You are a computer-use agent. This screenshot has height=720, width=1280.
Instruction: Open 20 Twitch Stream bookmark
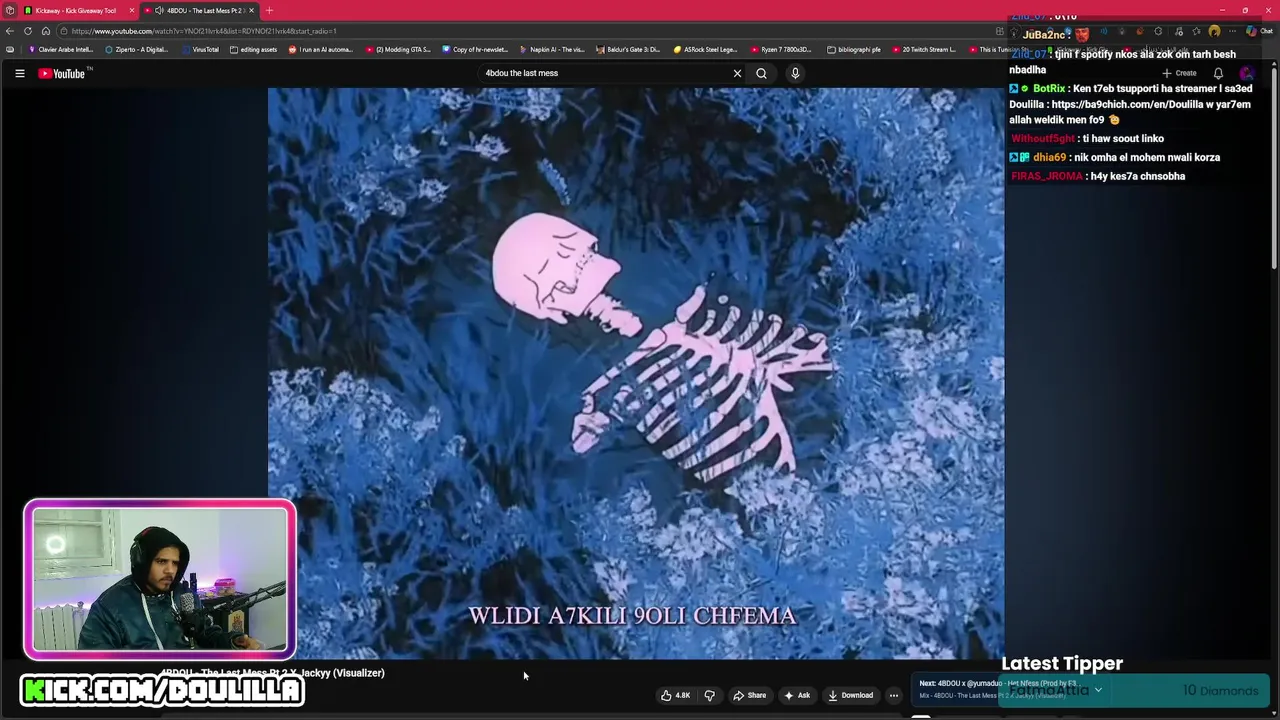(x=925, y=49)
